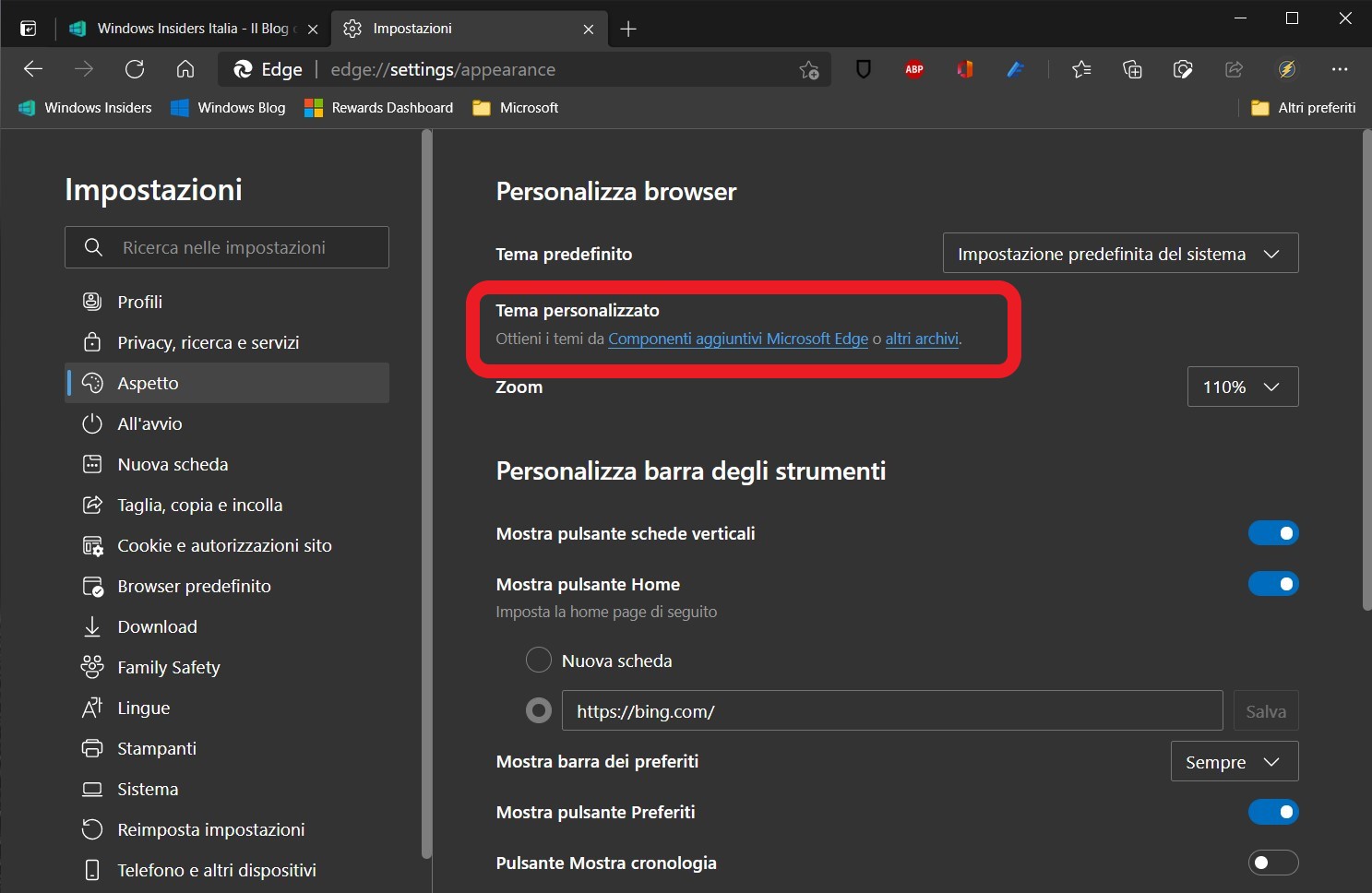The width and height of the screenshot is (1372, 893).
Task: Open the Windows Blog bookmark
Action: 229,108
